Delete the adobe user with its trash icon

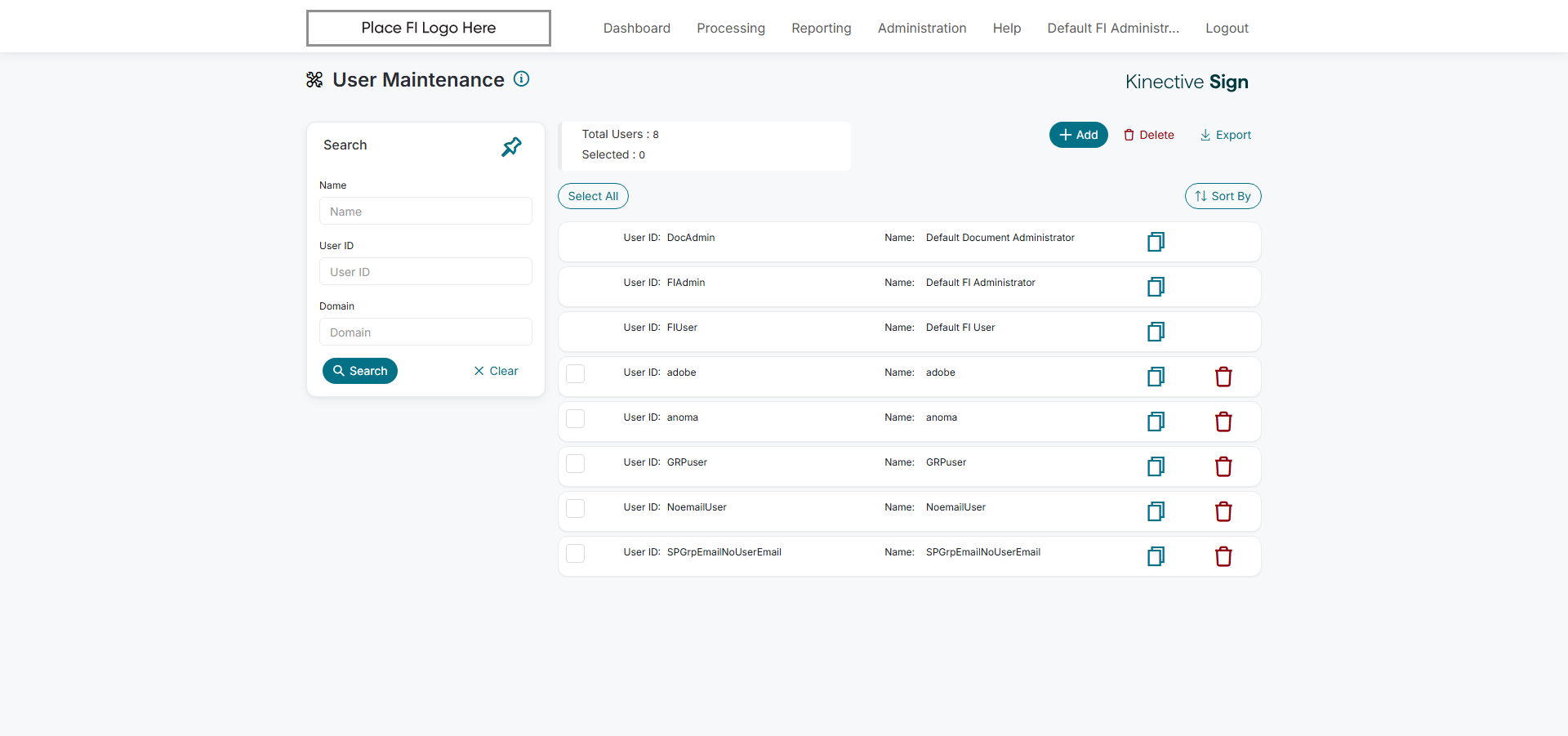(x=1223, y=377)
